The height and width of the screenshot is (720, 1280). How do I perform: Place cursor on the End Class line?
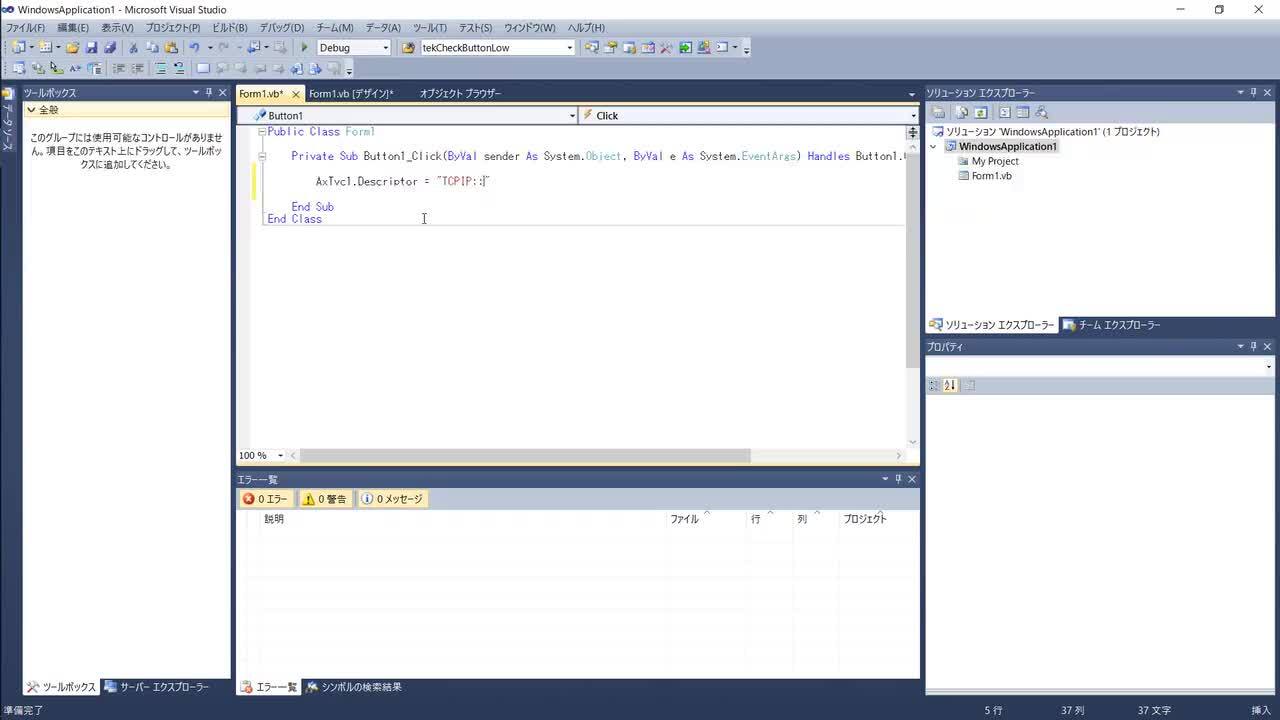(294, 219)
